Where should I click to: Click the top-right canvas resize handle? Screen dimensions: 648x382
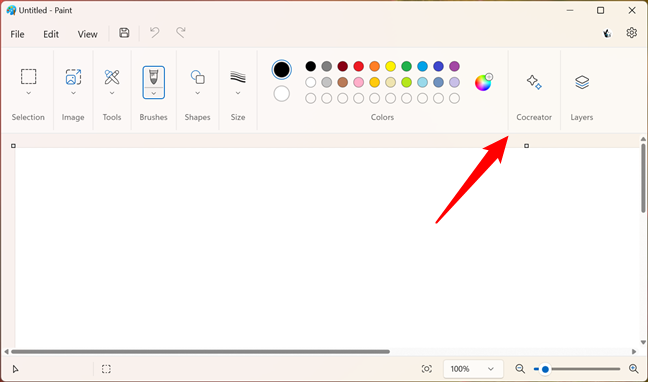pos(526,146)
